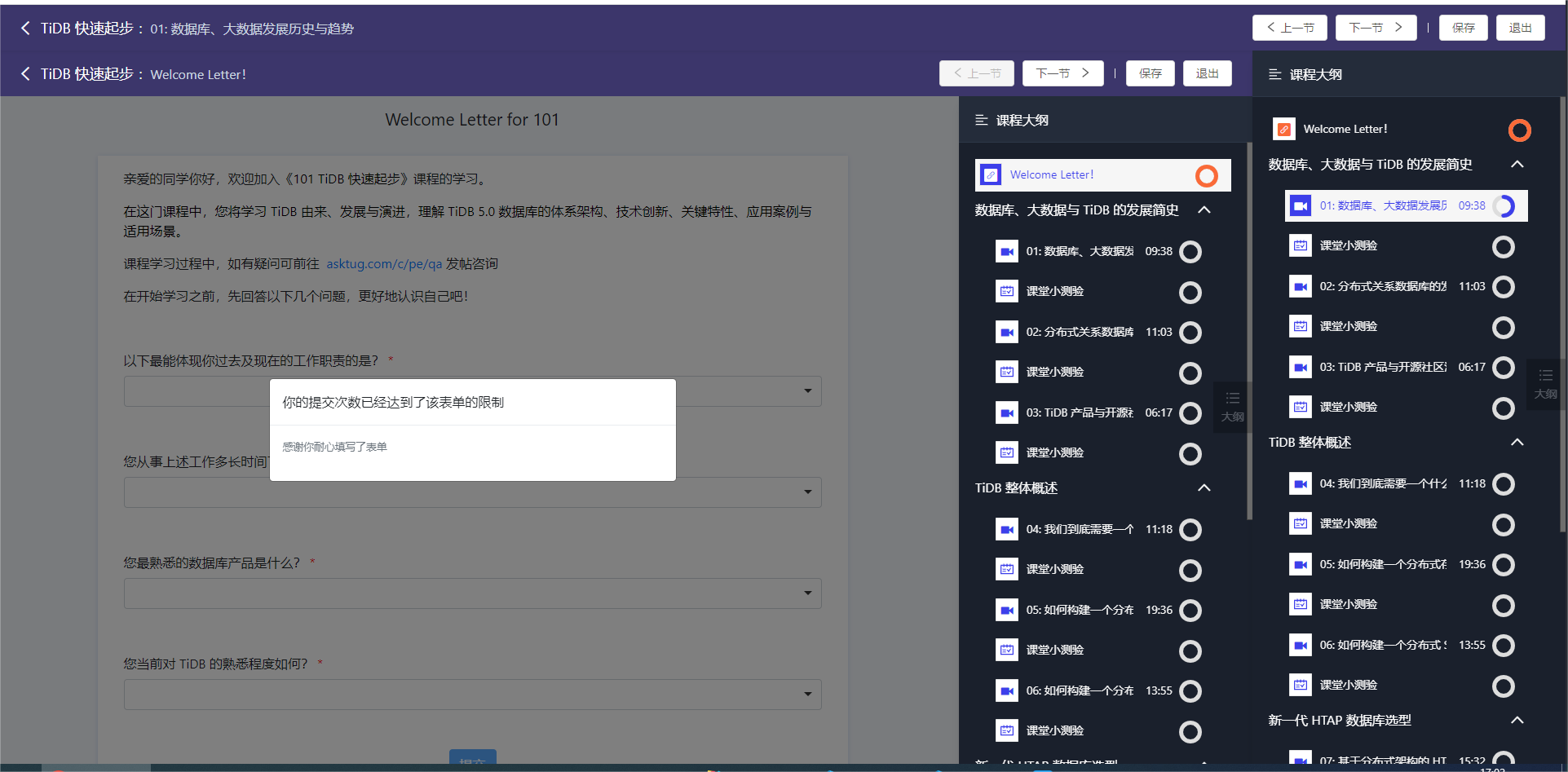Screen dimensions: 1568x772
Task: Click the quiz icon between lessons 01 and 02, background outline
Action: click(x=1301, y=245)
